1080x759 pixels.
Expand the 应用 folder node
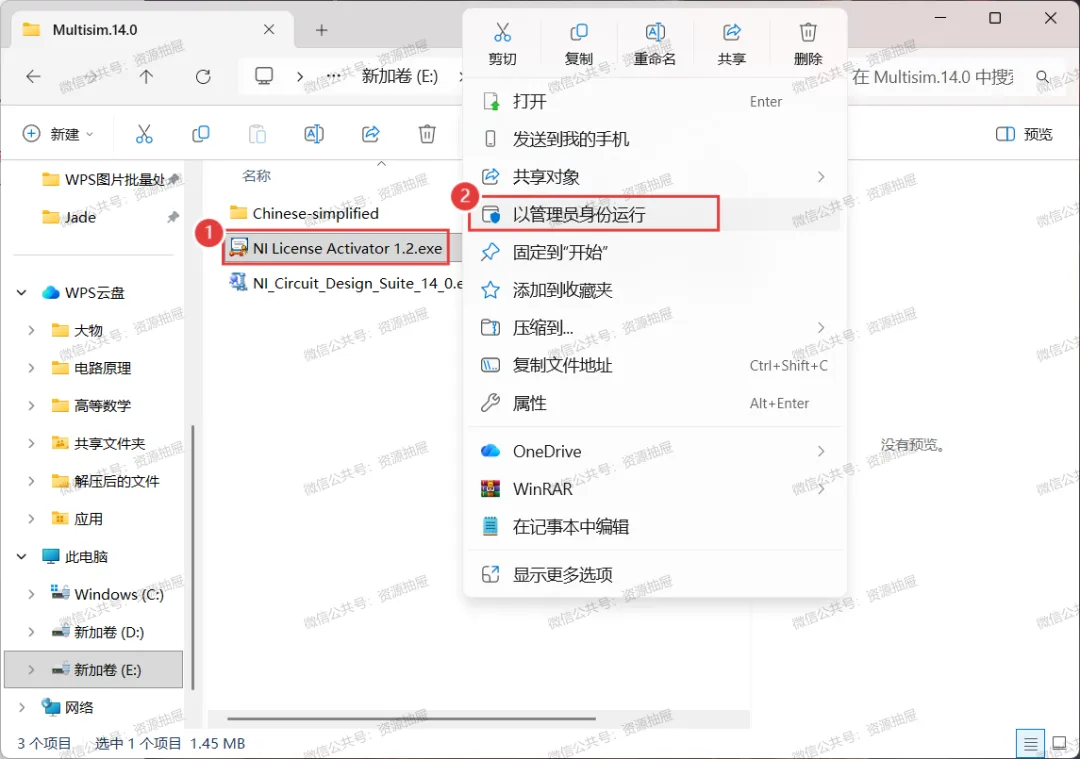point(31,519)
